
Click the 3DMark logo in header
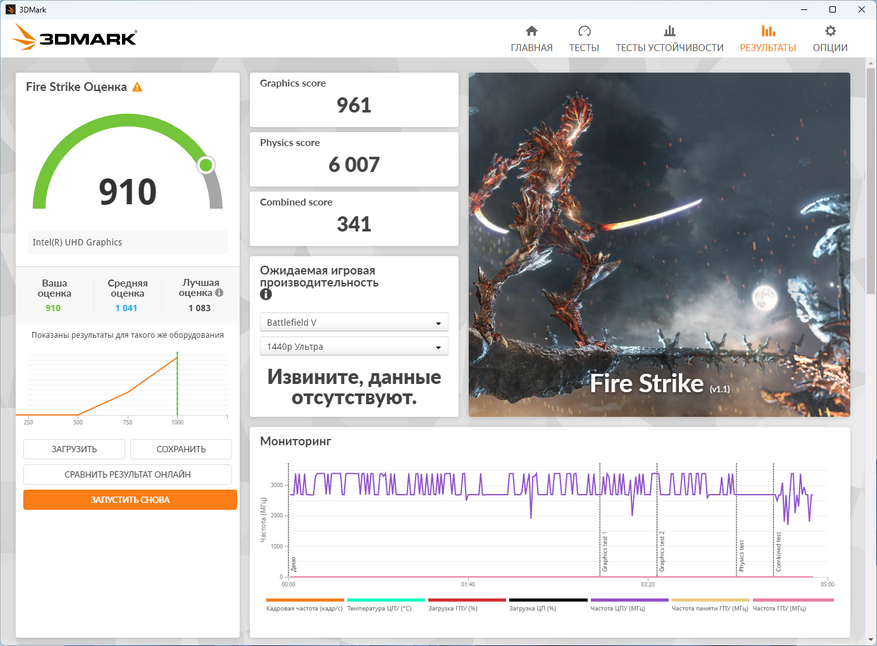[74, 37]
